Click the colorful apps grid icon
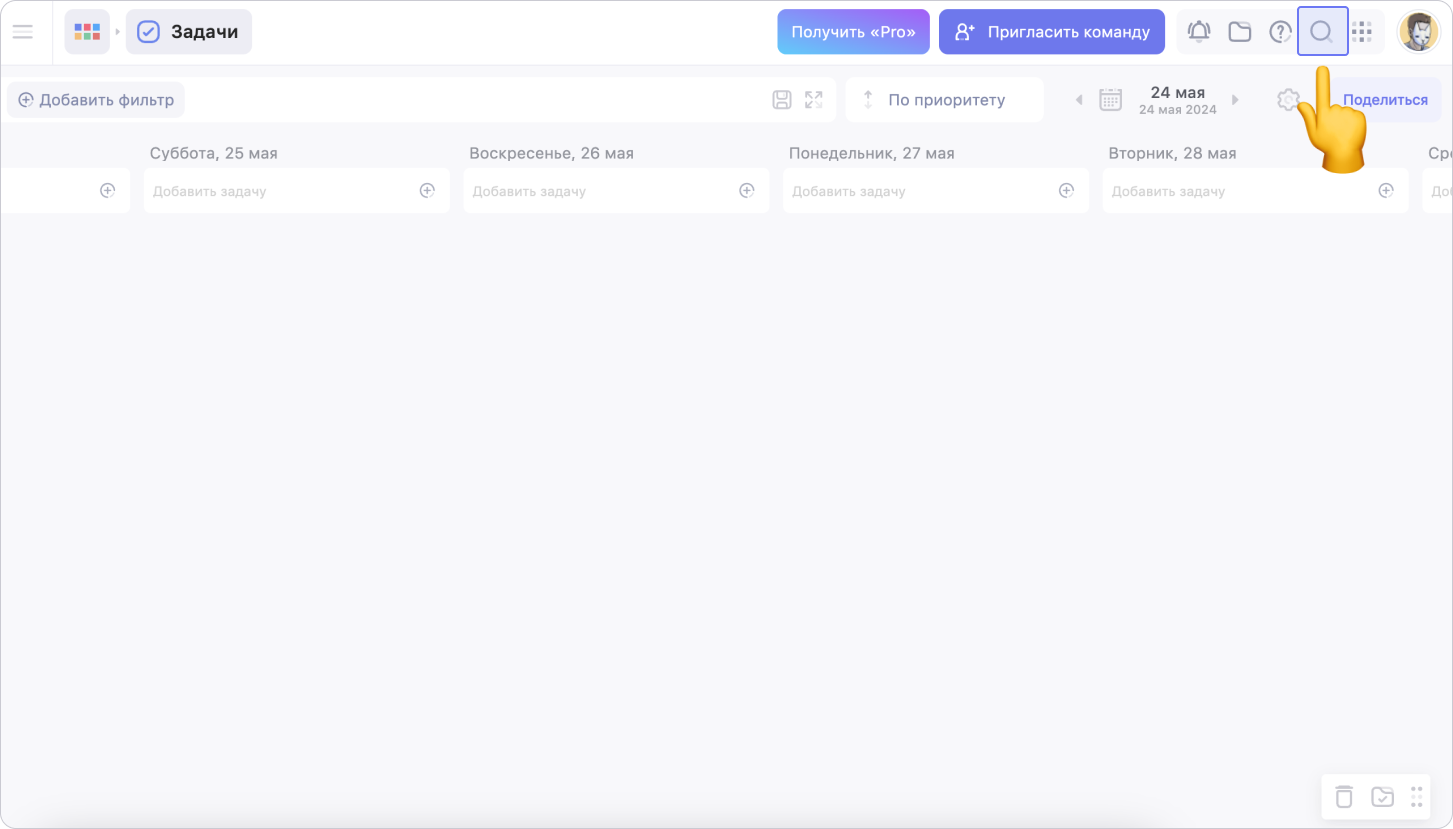The height and width of the screenshot is (829, 1453). tap(87, 32)
